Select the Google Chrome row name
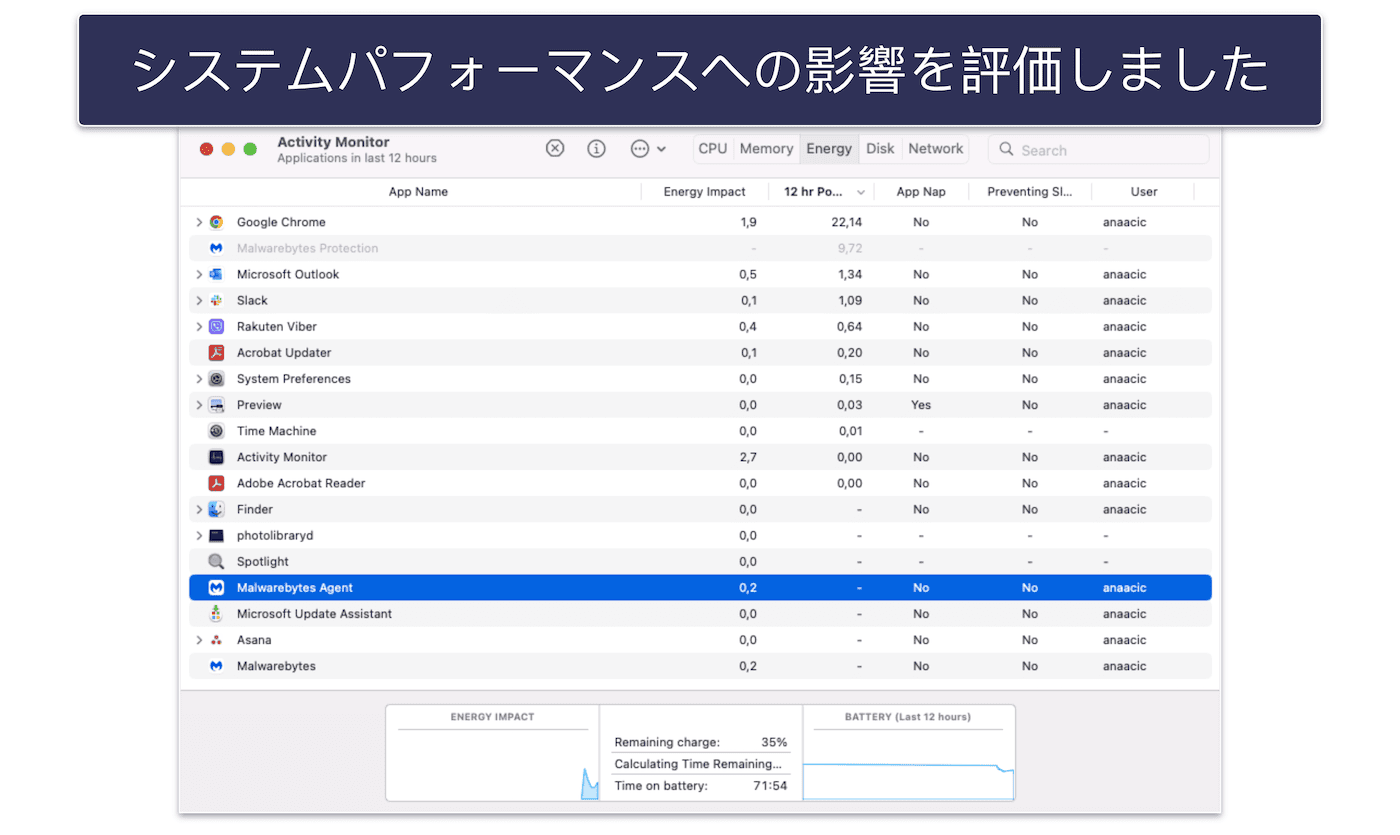Viewport: 1400px width, 835px height. coord(281,222)
